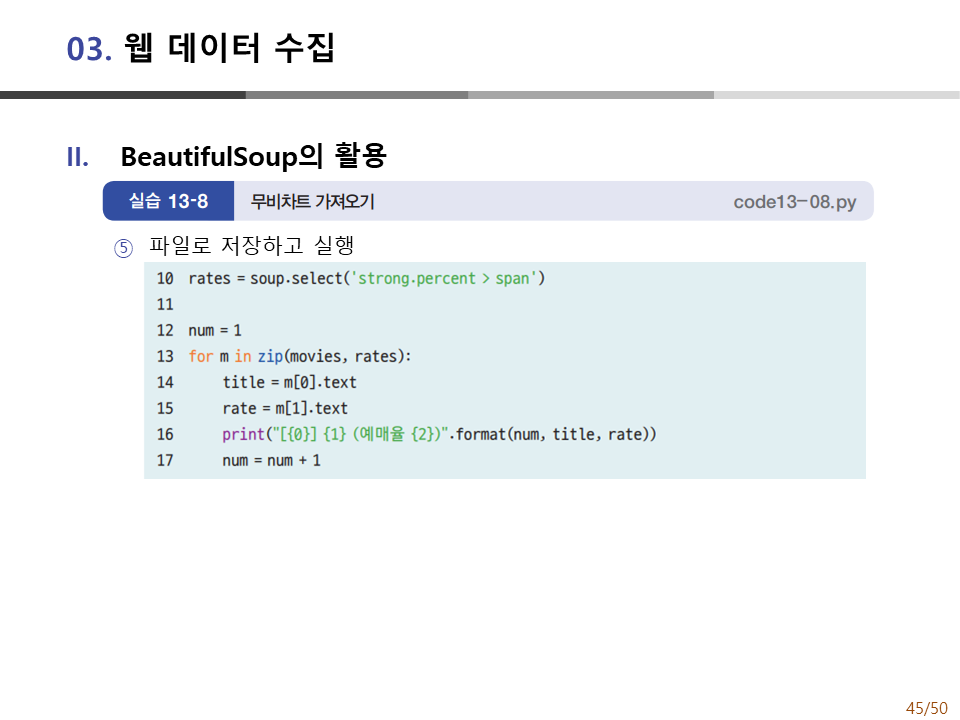Click the step text '파일로 저장하고 실행'
The image size is (960, 720).
[252, 246]
